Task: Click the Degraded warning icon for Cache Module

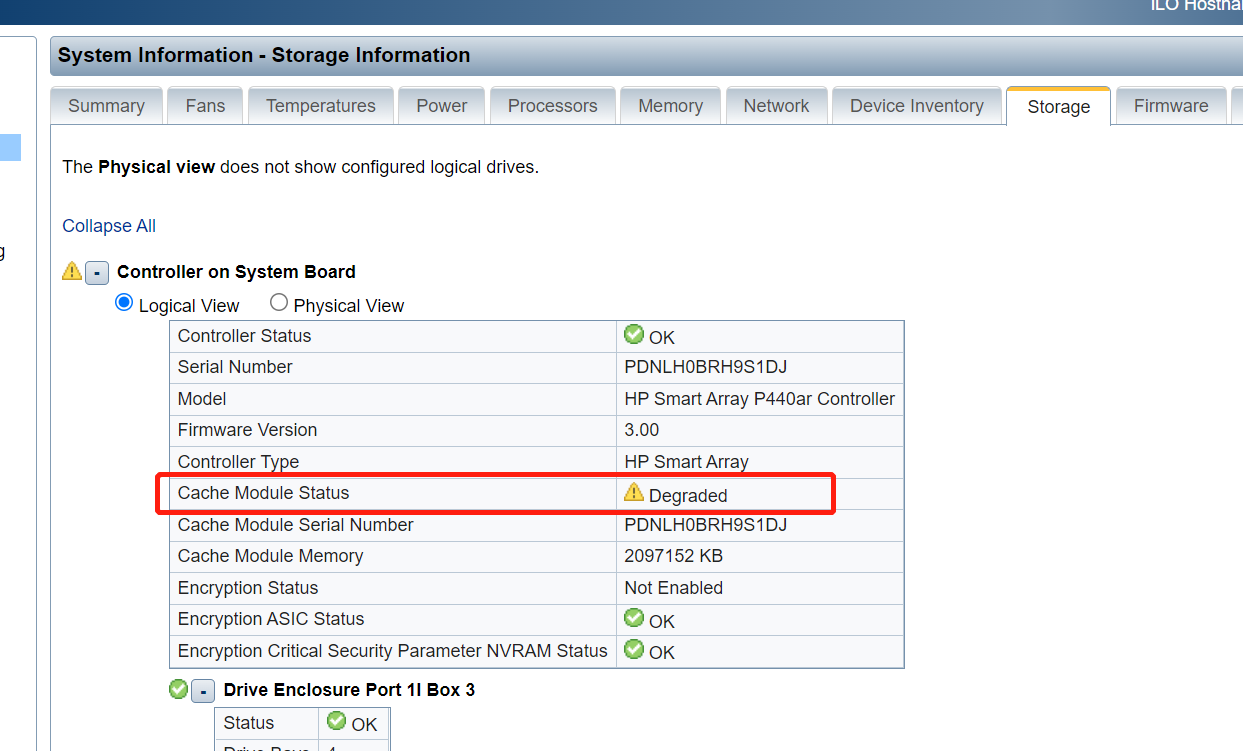Action: click(x=634, y=492)
